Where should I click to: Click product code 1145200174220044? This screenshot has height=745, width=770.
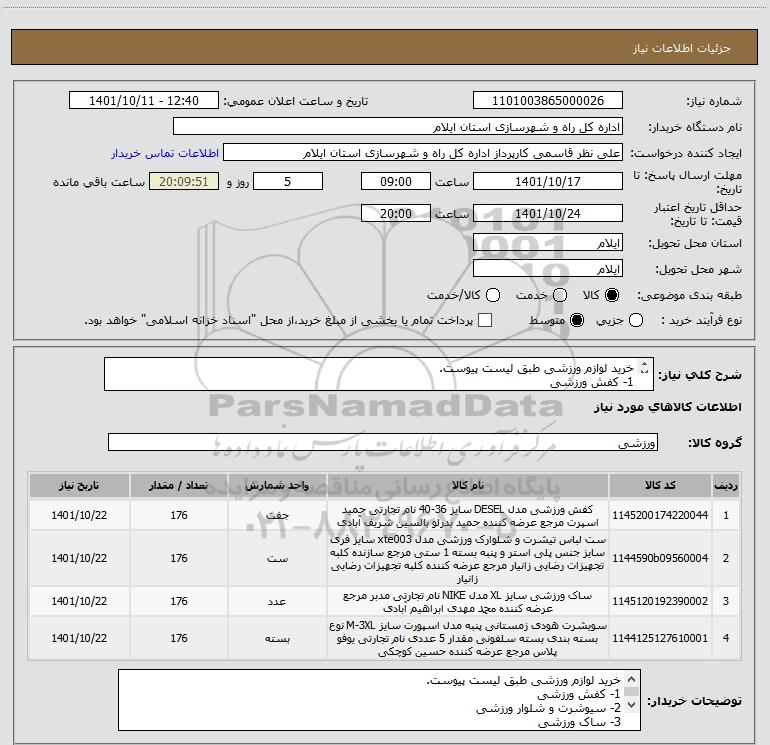tap(660, 515)
